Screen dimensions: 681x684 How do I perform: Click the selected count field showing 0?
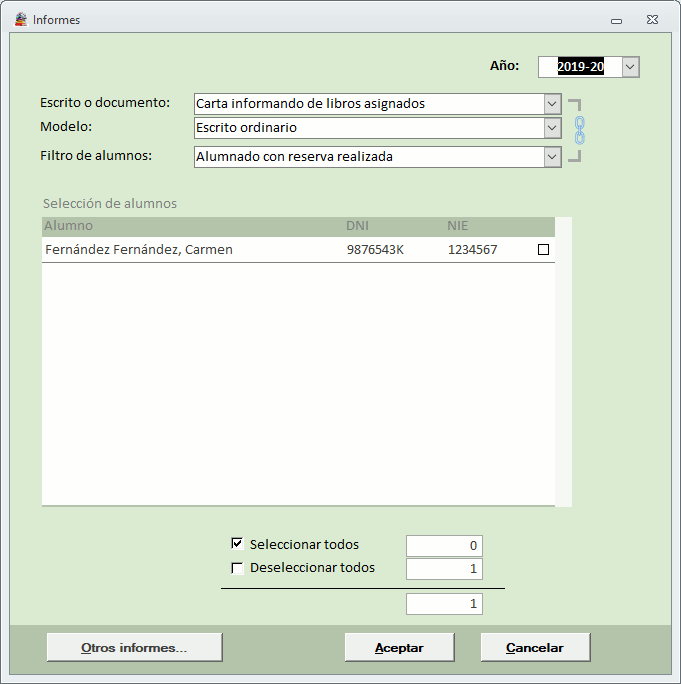click(x=444, y=545)
